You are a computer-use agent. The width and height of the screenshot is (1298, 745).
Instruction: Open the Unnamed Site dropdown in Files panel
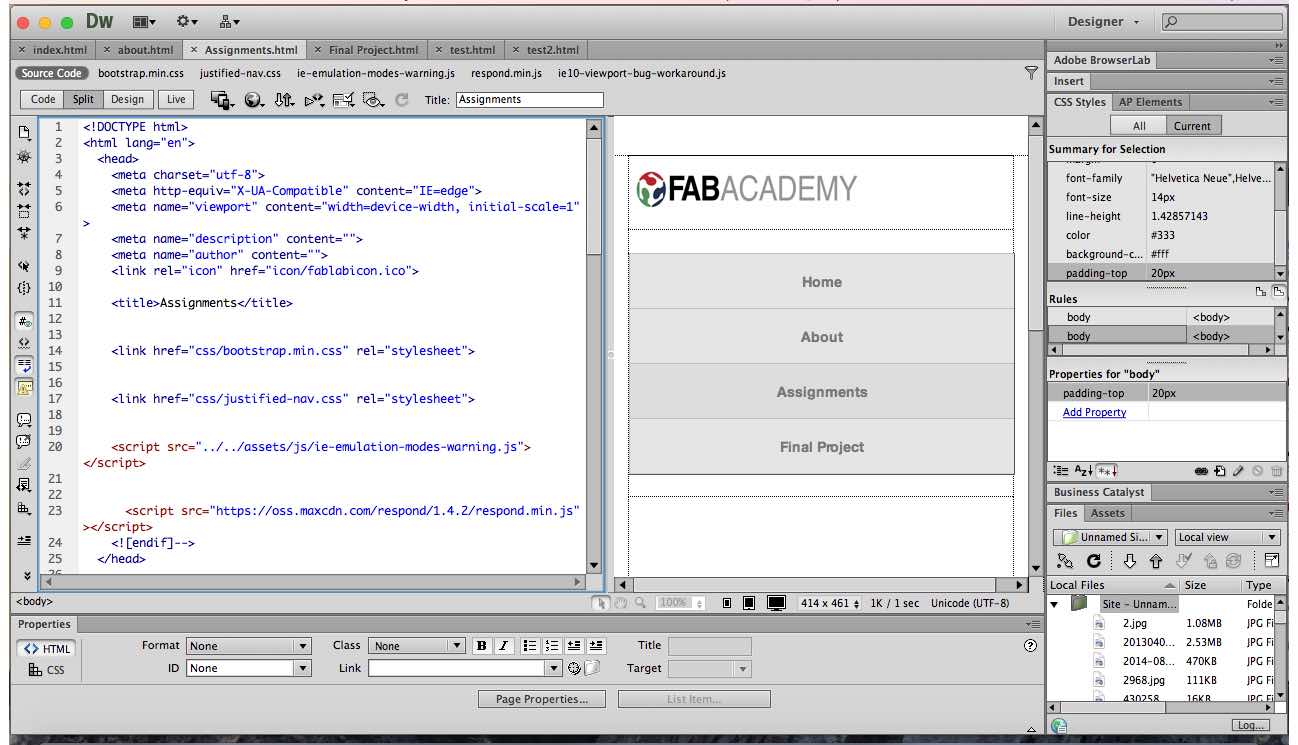point(1110,537)
